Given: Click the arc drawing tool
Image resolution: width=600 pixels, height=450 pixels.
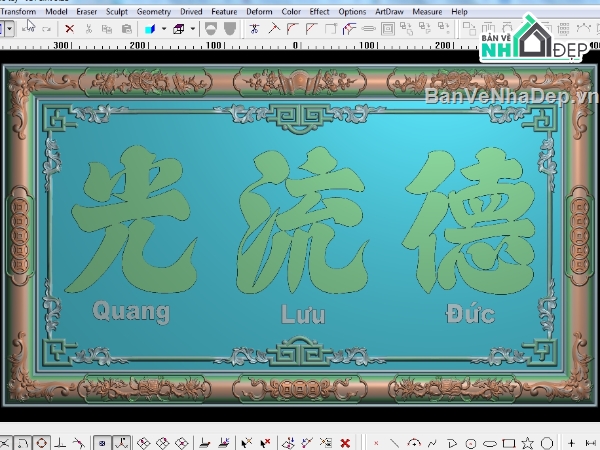Looking at the screenshot, I should pos(414,443).
